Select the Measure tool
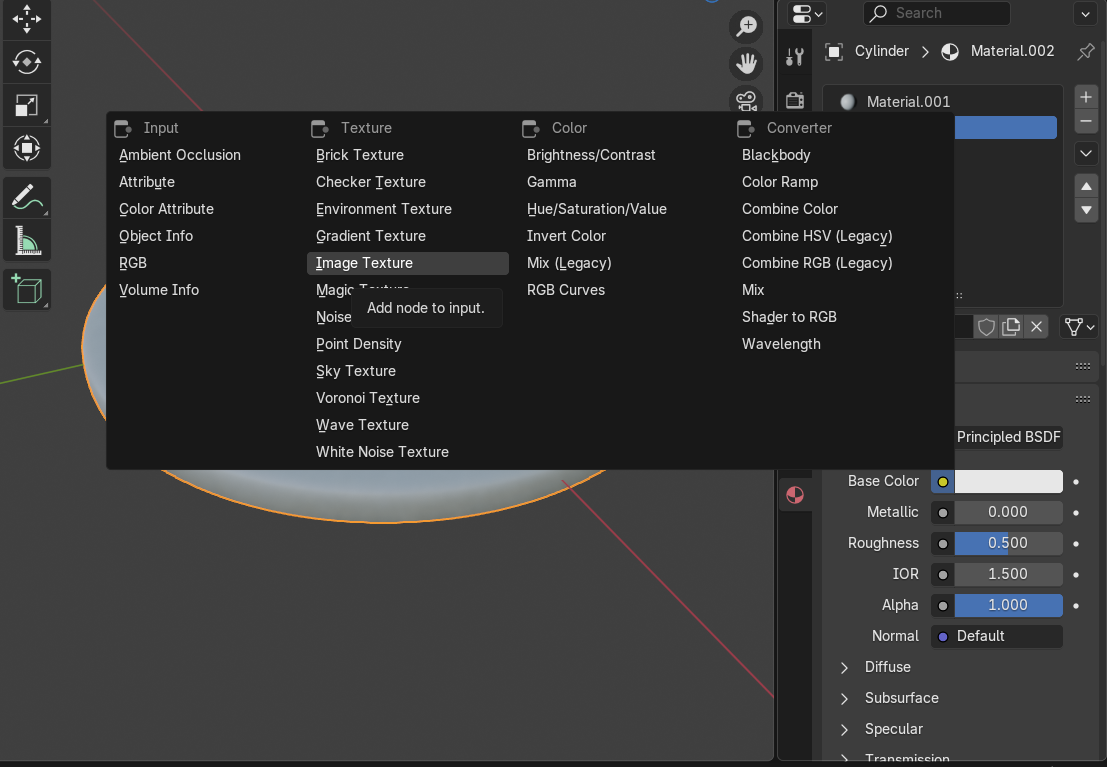This screenshot has width=1107, height=767. 26,240
